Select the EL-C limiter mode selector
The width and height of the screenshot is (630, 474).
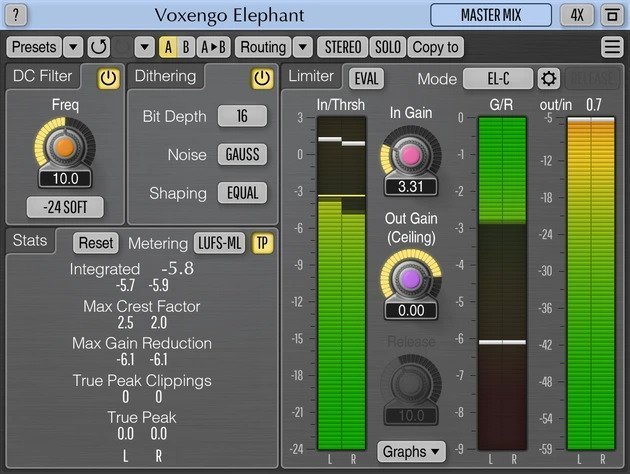point(497,78)
